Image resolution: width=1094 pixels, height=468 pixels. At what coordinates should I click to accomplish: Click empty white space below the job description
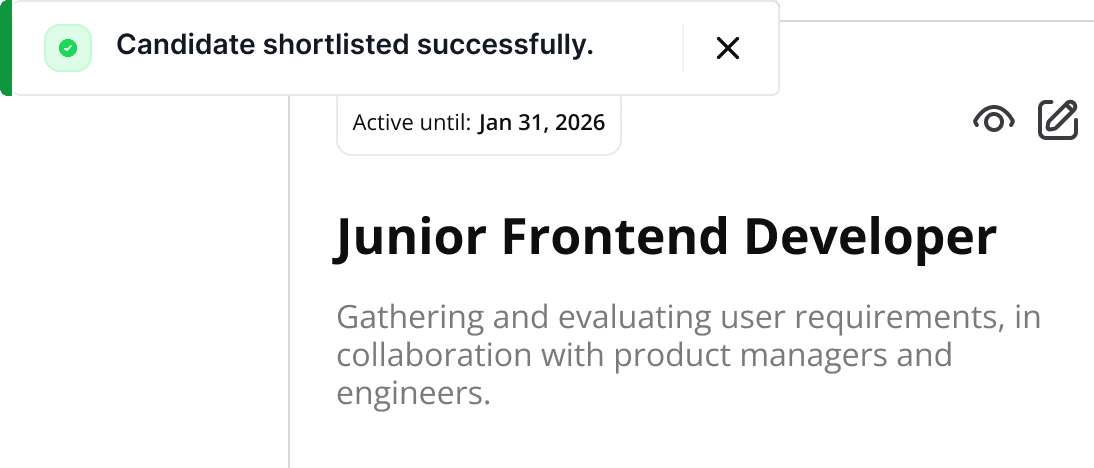pos(690,440)
